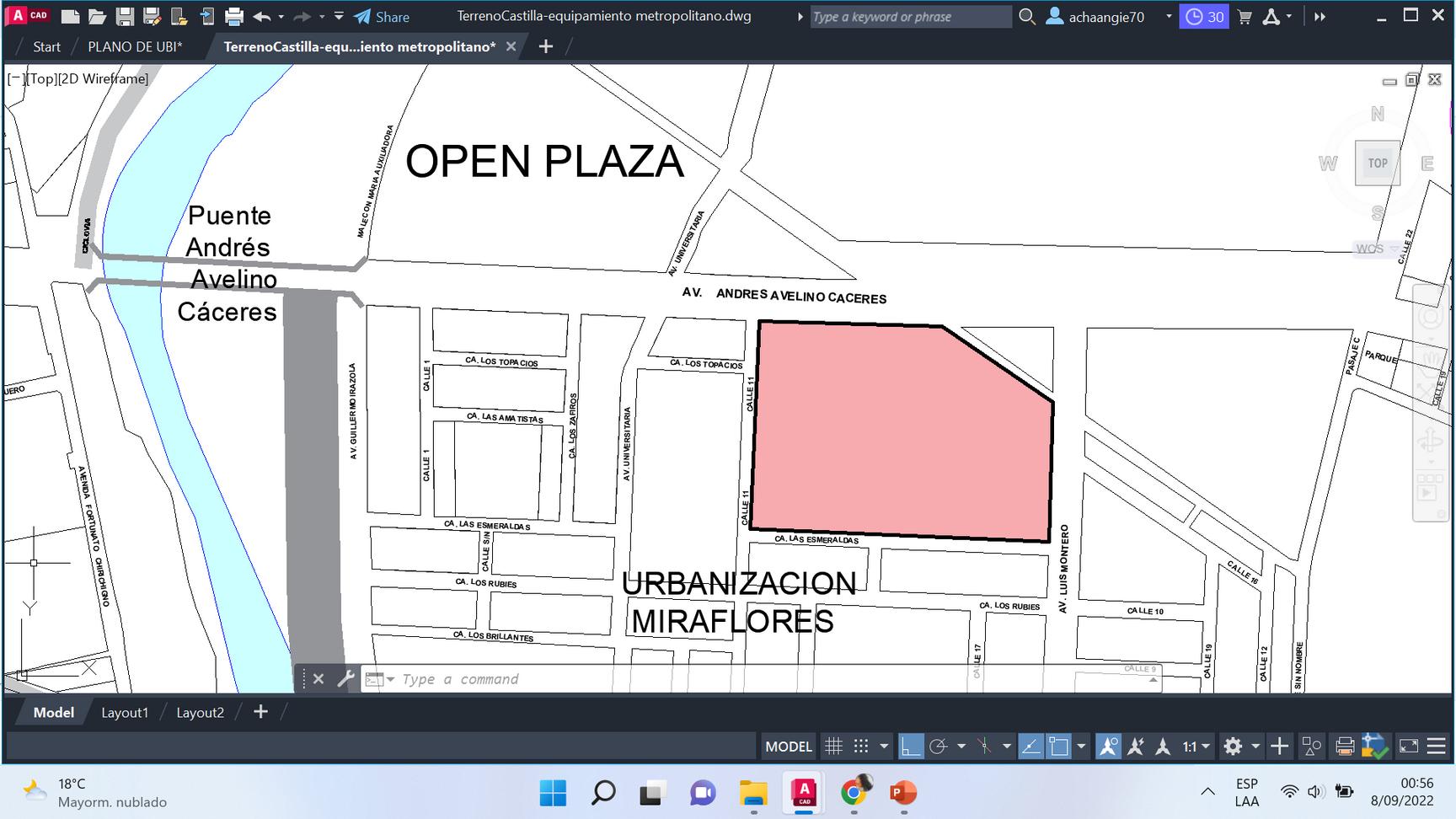Open an existing drawing with folder icon
This screenshot has width=1456, height=819.
coord(97,16)
